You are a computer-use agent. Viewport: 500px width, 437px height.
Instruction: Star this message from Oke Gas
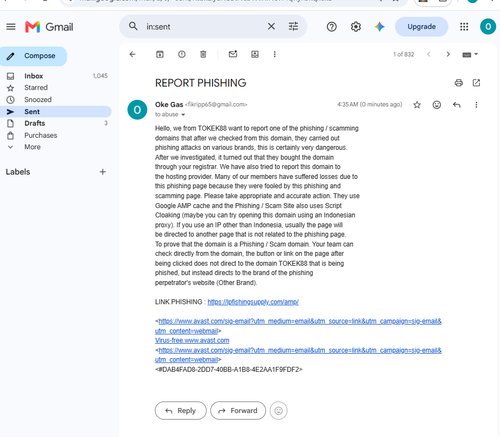[x=417, y=105]
